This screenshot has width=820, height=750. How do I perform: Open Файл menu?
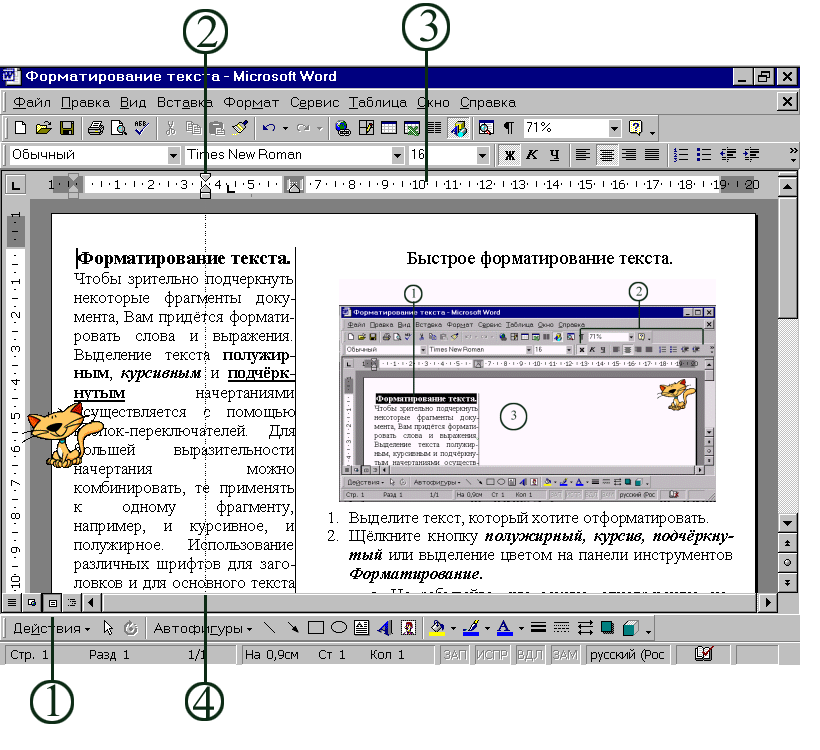click(31, 103)
